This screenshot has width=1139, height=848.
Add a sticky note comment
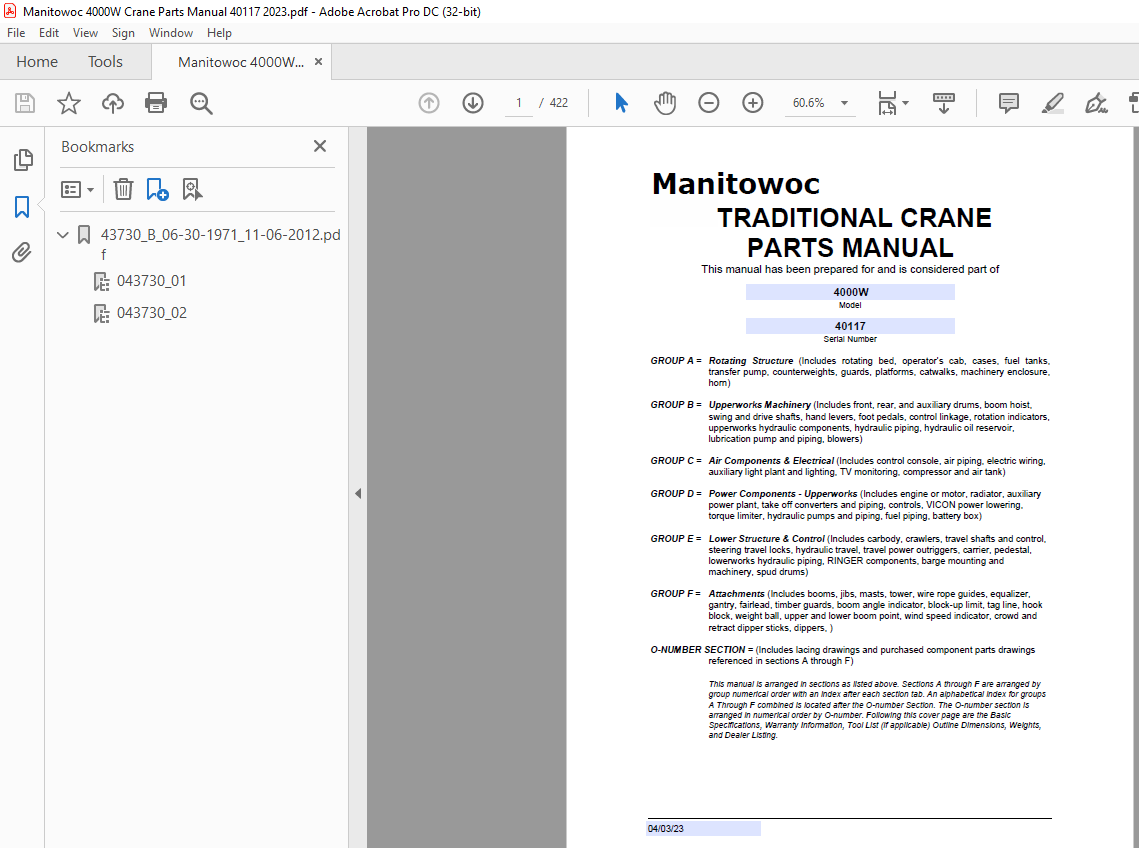[1008, 103]
